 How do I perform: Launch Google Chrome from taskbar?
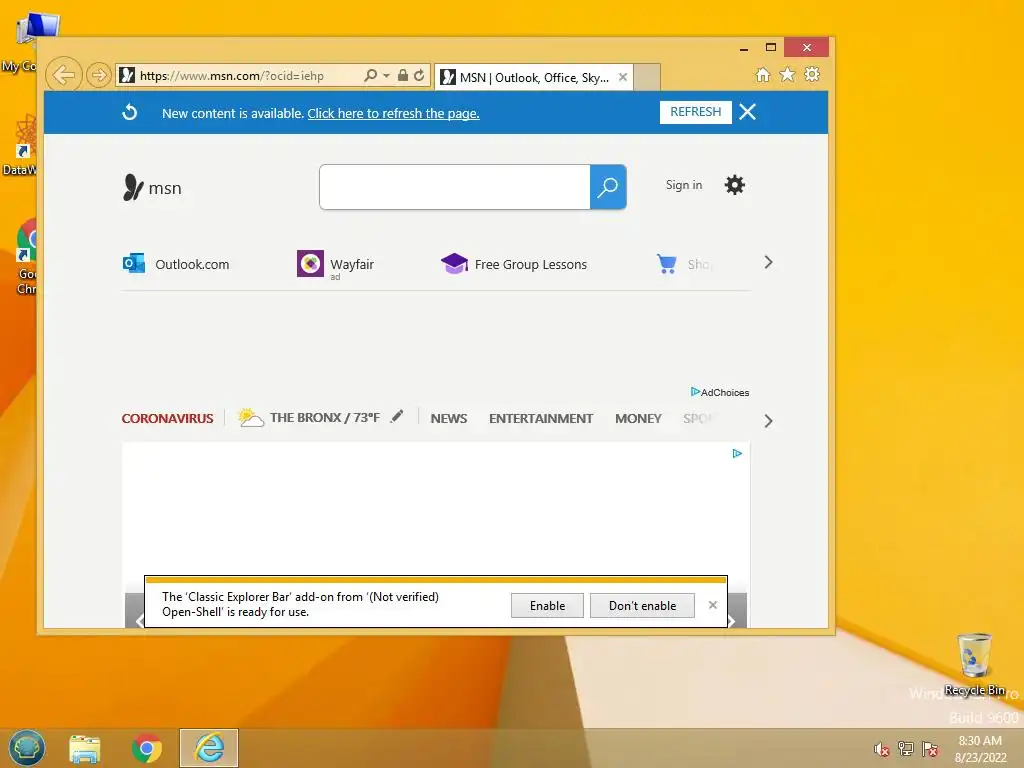pyautogui.click(x=147, y=748)
